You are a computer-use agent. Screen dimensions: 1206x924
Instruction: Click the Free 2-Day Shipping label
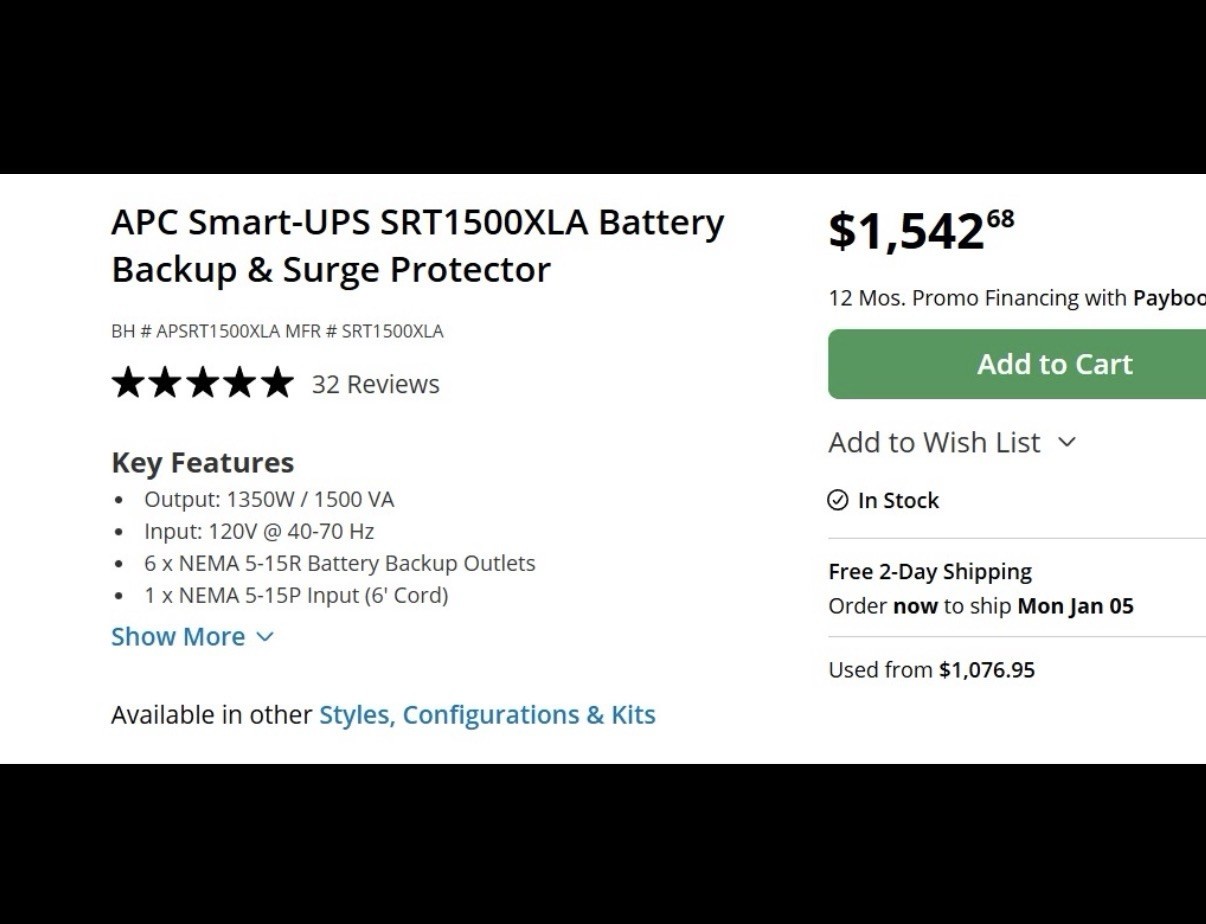930,572
